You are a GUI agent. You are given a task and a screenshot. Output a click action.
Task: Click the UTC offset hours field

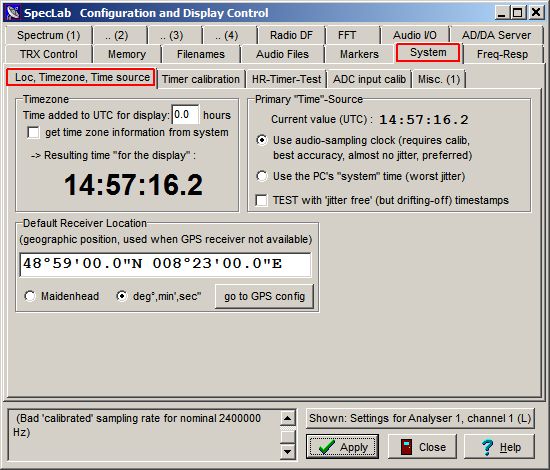click(x=185, y=115)
